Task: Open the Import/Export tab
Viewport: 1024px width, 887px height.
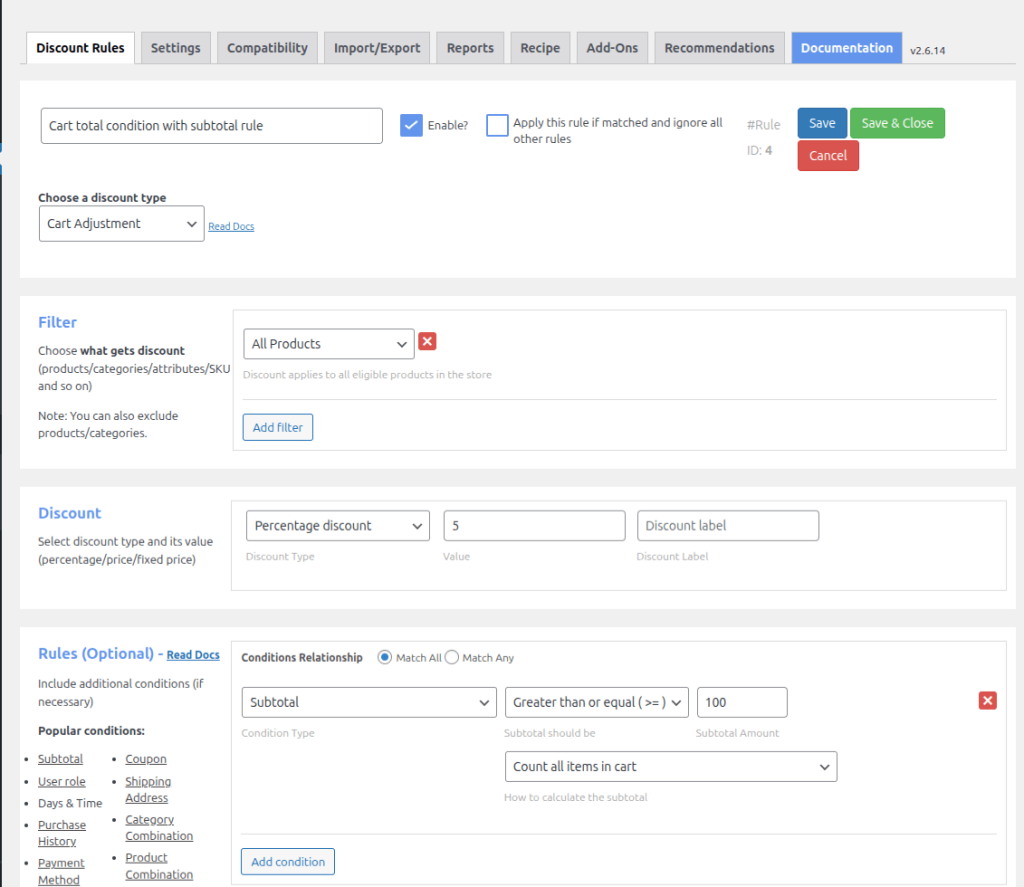Action: click(x=378, y=48)
